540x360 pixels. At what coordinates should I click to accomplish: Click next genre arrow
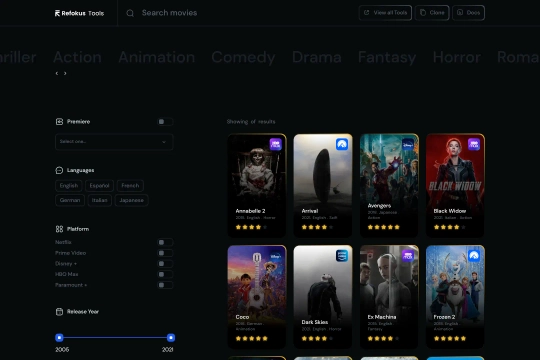click(65, 73)
